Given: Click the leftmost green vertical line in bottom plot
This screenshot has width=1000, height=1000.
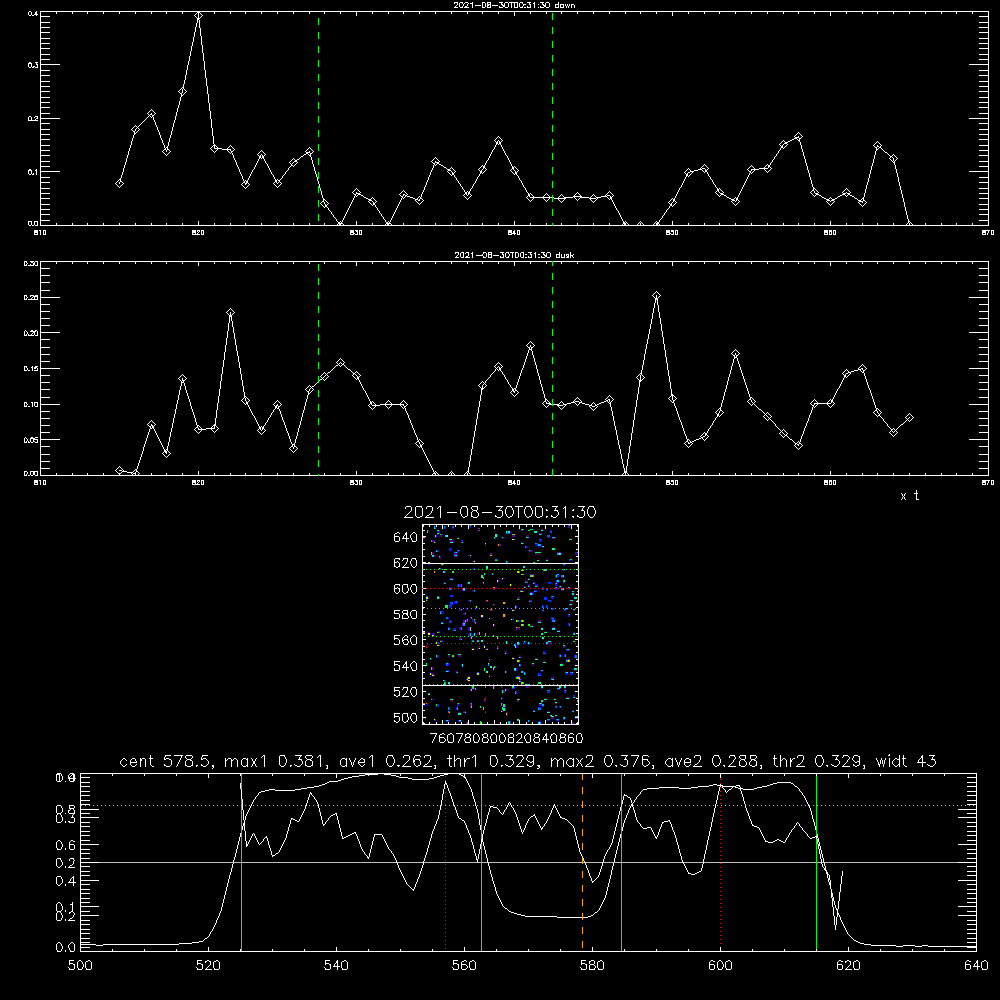Looking at the screenshot, I should click(x=242, y=861).
